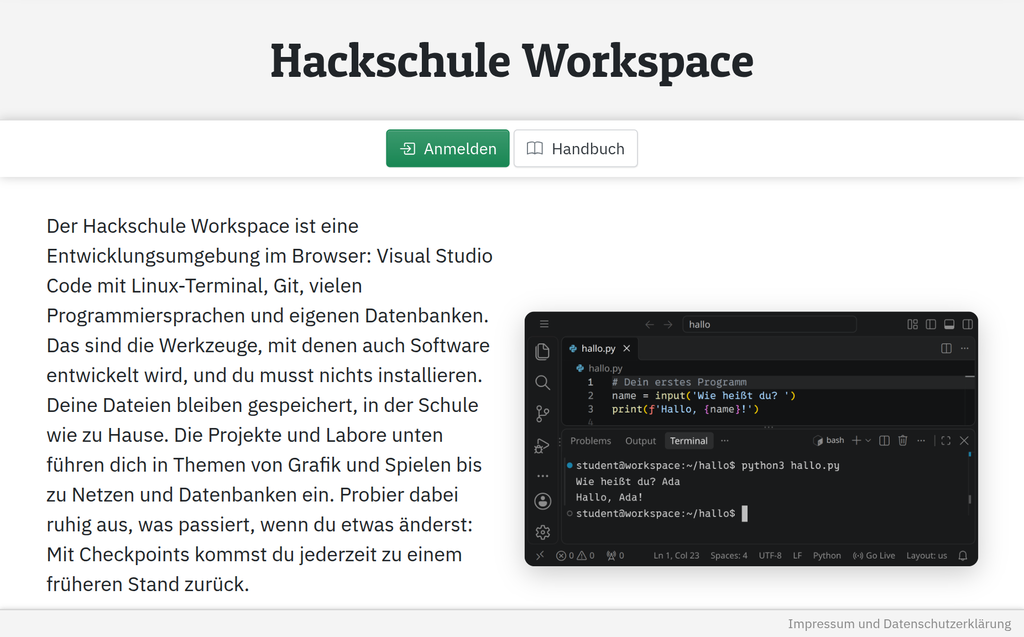Screen dimensions: 1024x637
Task: Click the go forward arrow in title bar
Action: click(667, 324)
